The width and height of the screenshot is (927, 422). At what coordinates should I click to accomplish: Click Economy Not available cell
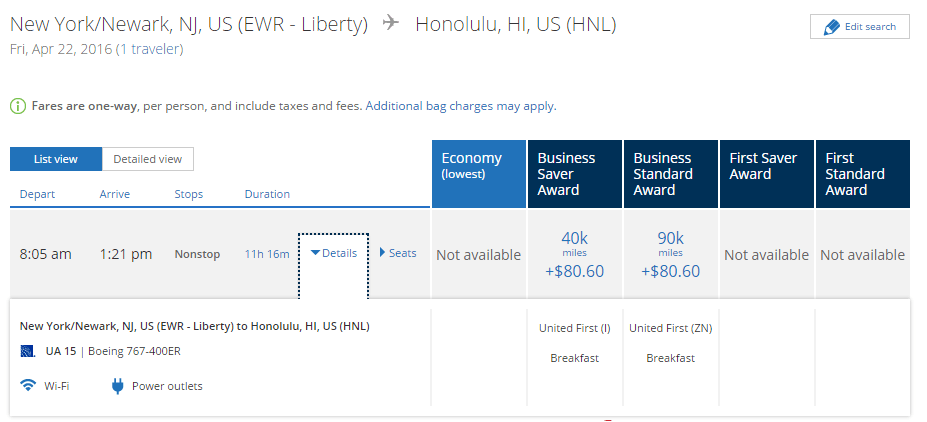479,255
